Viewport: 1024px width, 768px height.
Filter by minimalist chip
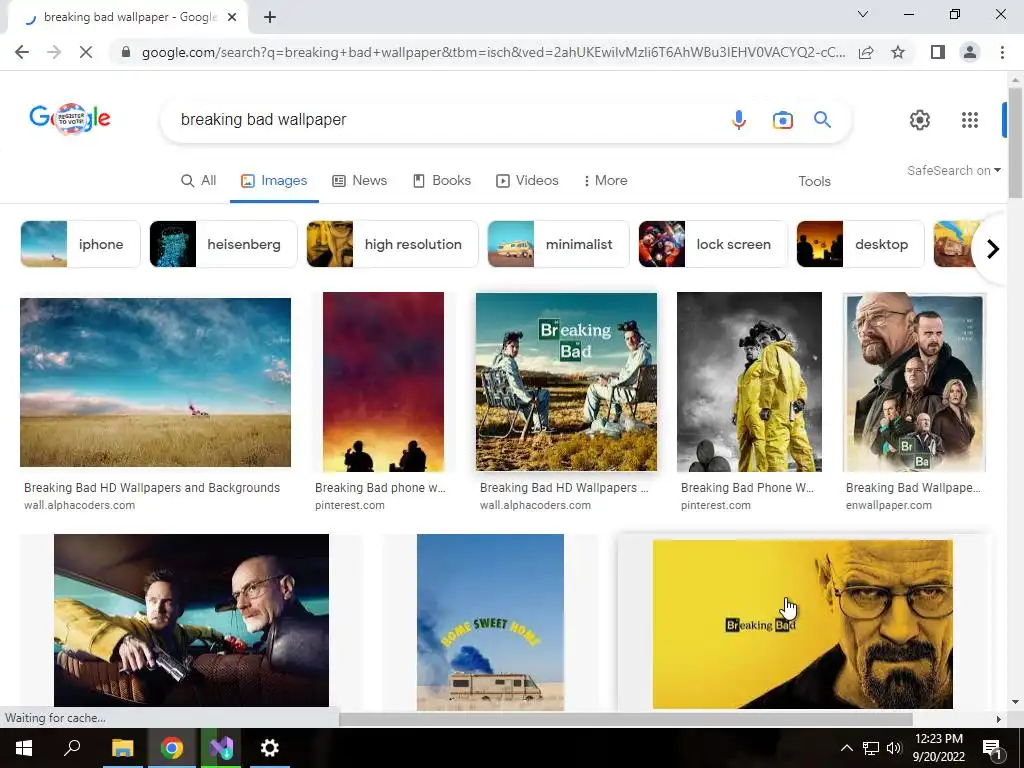tap(558, 244)
